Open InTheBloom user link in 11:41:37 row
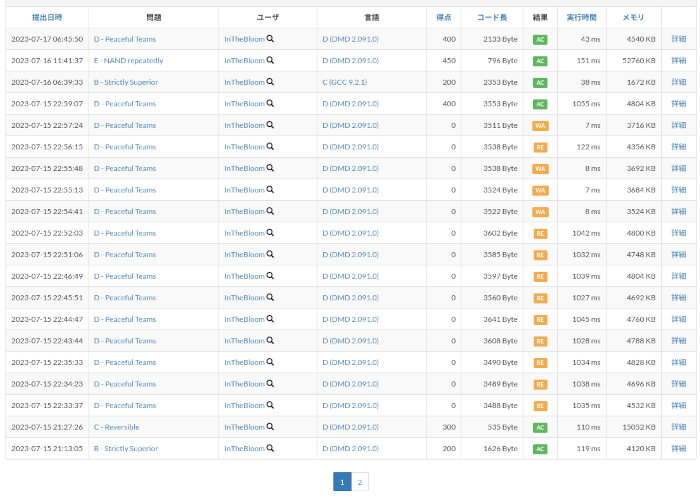Screen dimensions: 700x503 (x=244, y=61)
